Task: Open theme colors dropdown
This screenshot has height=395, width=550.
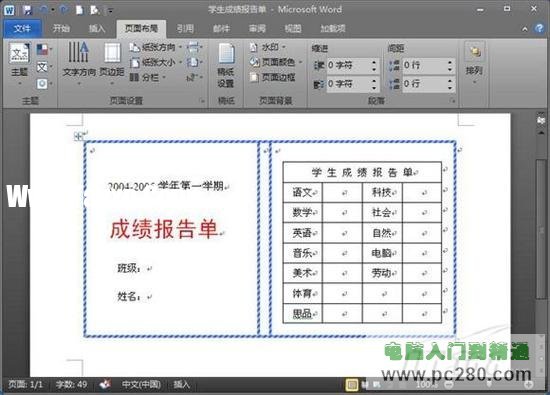Action: point(44,50)
